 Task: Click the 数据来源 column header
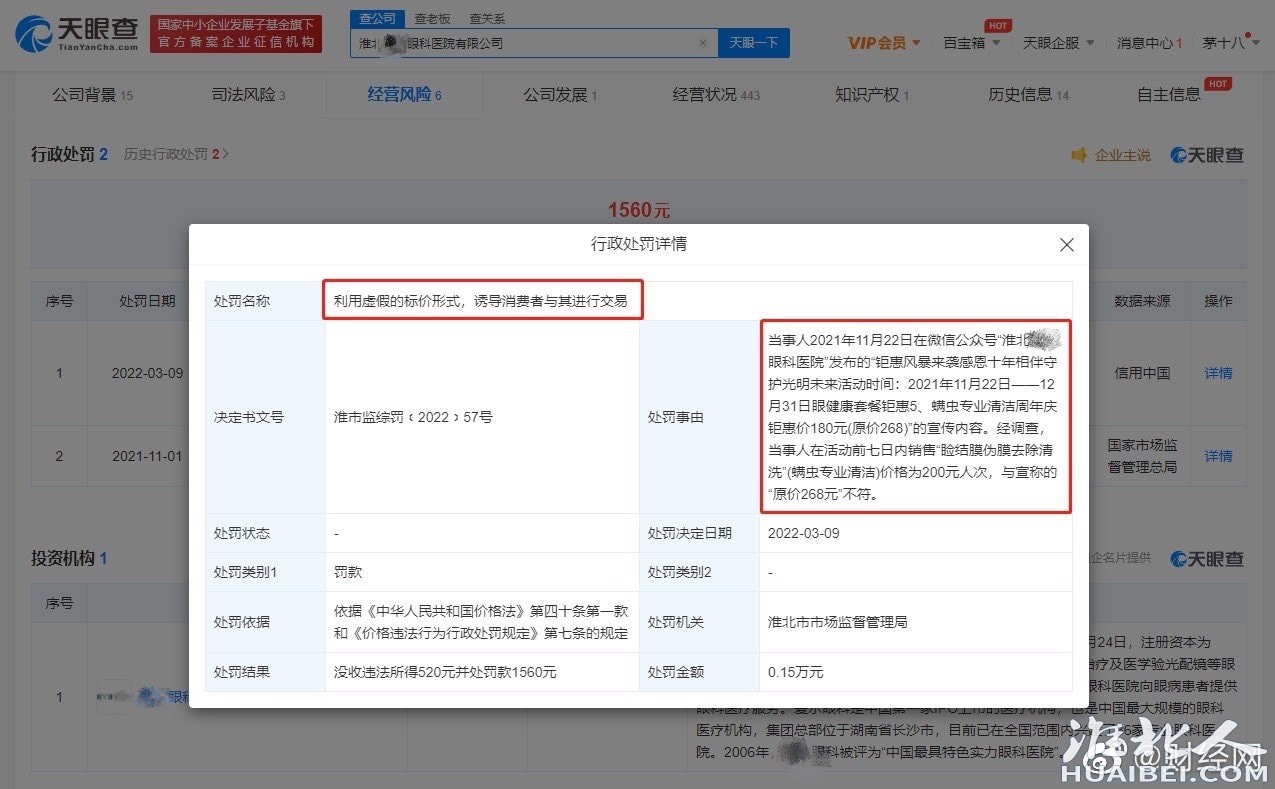[1142, 301]
